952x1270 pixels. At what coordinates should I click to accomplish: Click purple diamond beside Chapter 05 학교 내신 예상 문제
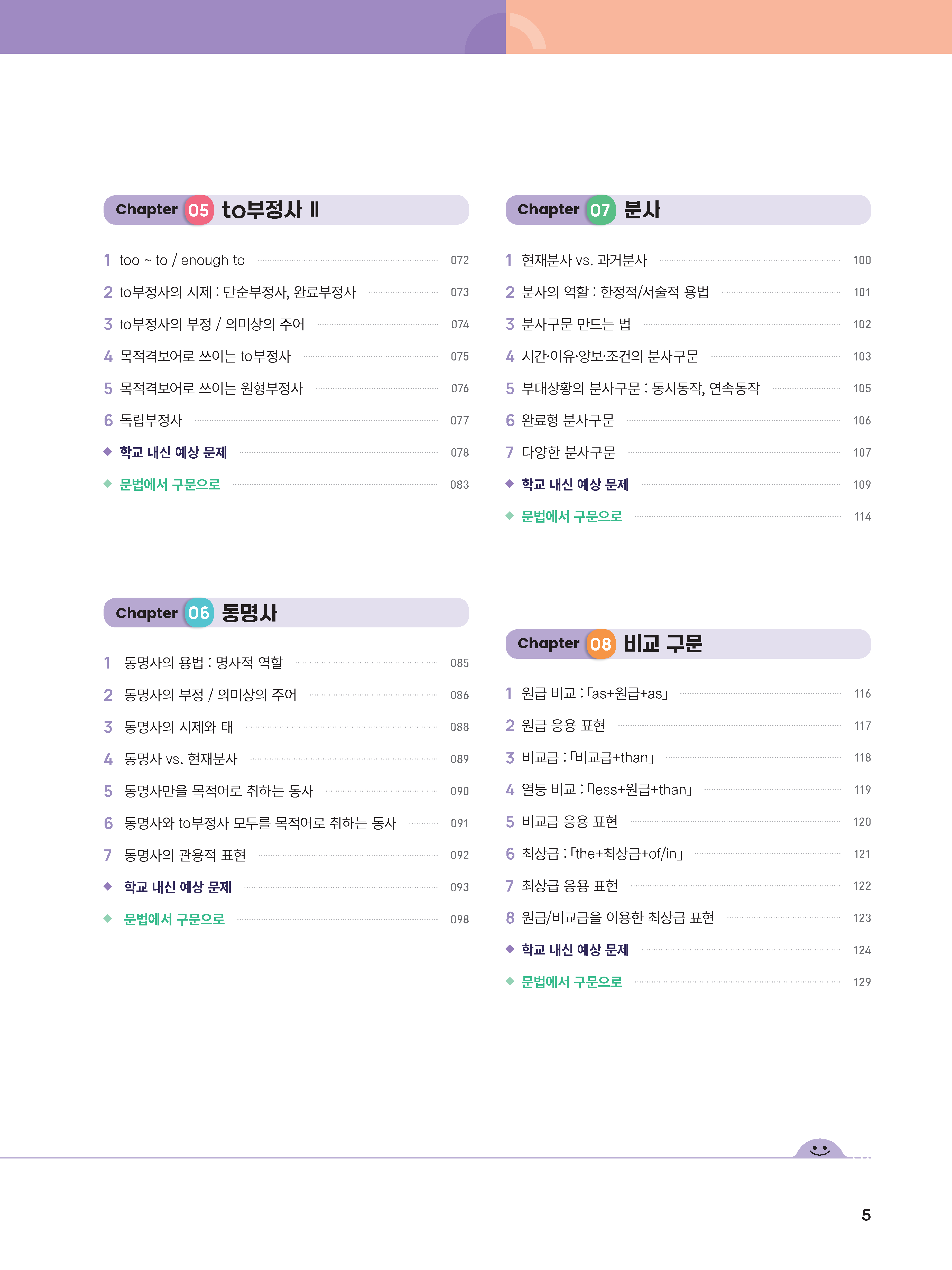point(107,452)
